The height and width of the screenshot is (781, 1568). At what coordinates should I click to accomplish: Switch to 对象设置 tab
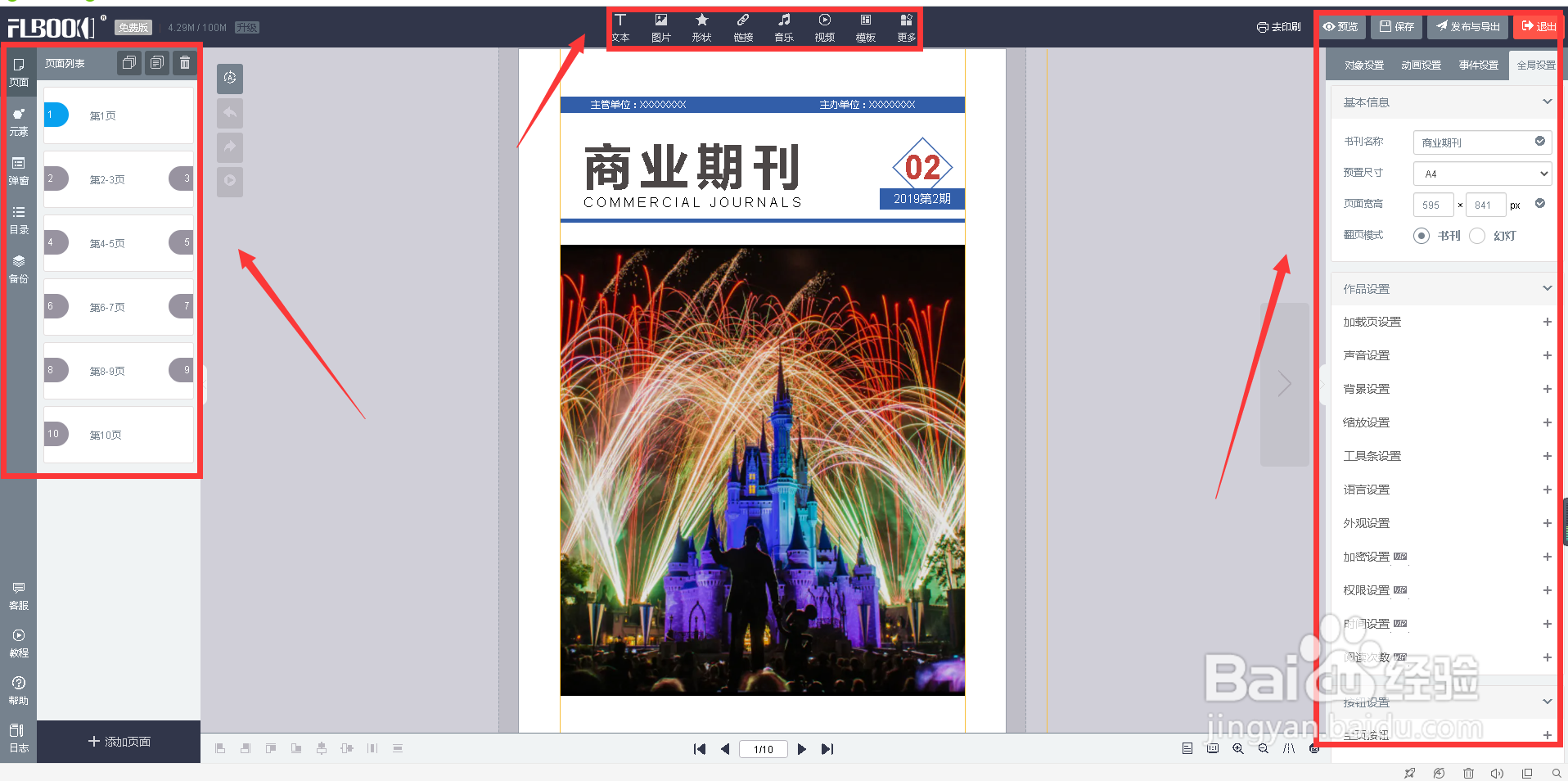[1364, 65]
